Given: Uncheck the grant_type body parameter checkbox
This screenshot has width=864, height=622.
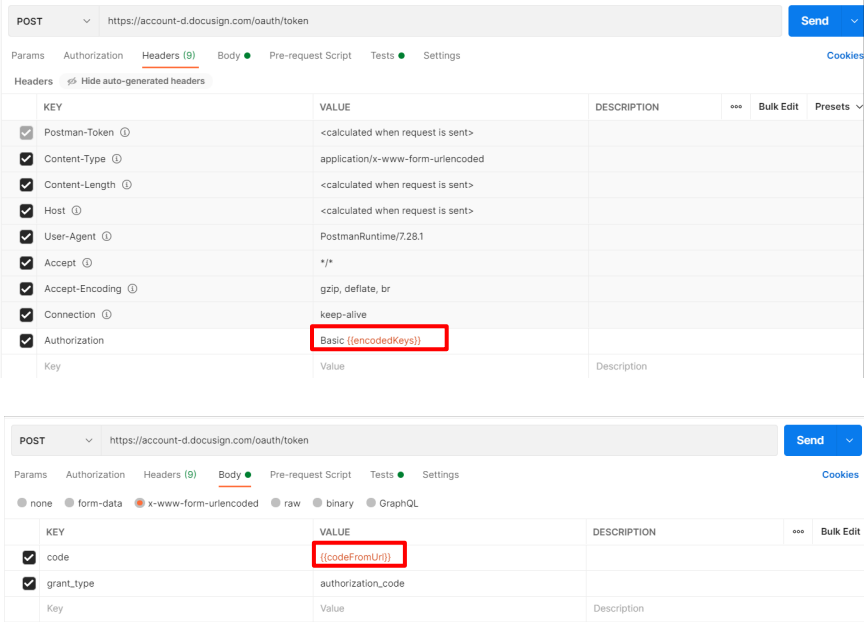Looking at the screenshot, I should pos(29,583).
